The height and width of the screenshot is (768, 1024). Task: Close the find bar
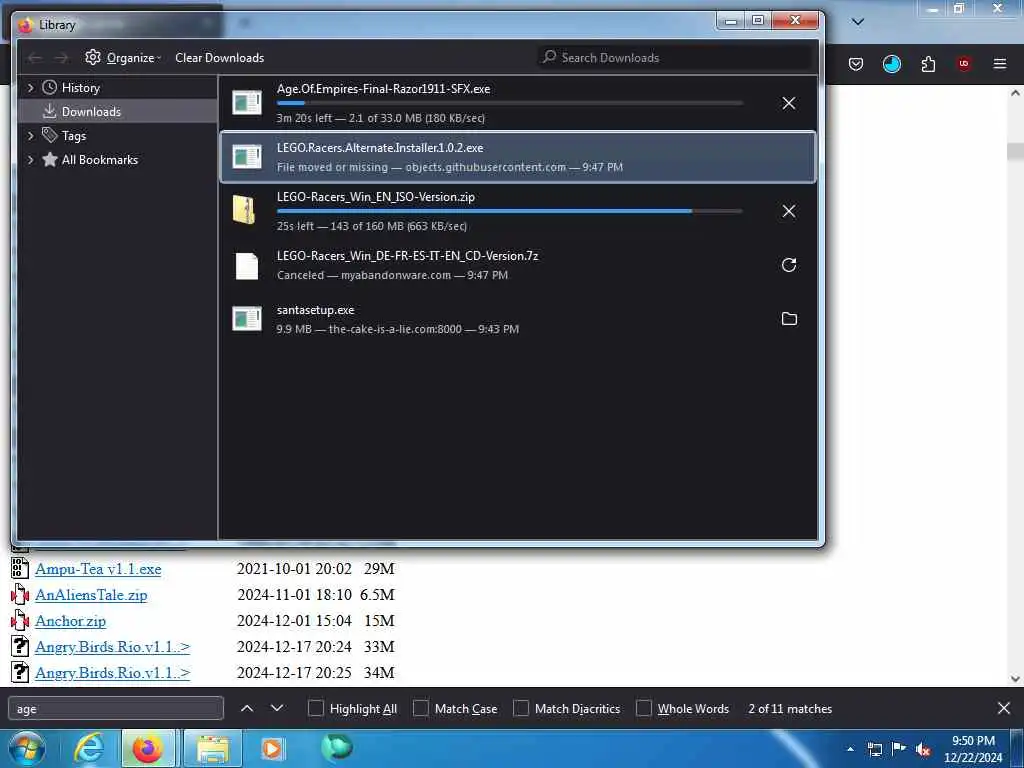pyautogui.click(x=1004, y=708)
